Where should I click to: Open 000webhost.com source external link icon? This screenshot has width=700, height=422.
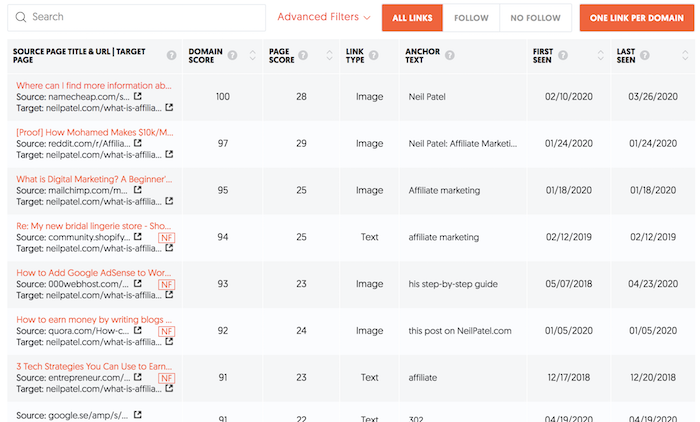pos(138,284)
